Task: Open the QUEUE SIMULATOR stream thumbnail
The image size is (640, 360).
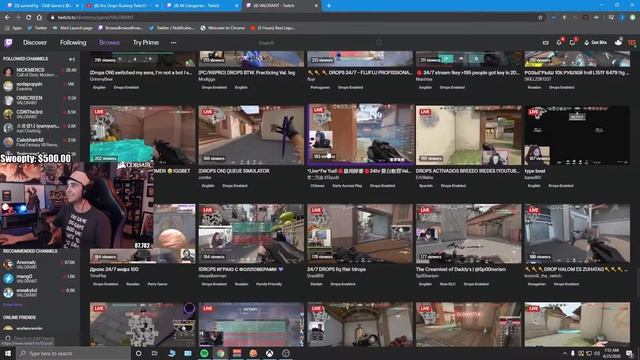Action: 251,135
